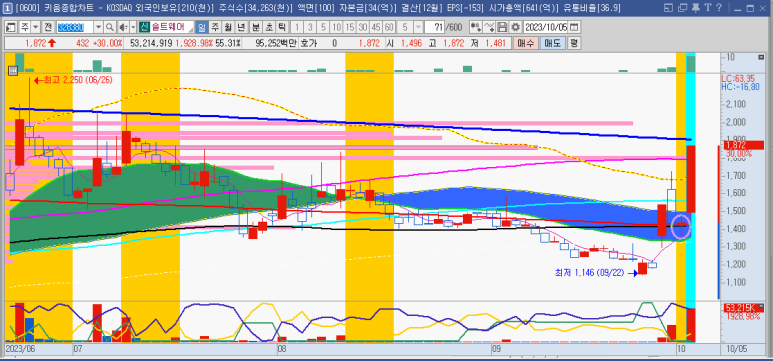Viewport: 773px width, 361px height.
Task: Open the line indicator add icon
Action: (x=489, y=27)
